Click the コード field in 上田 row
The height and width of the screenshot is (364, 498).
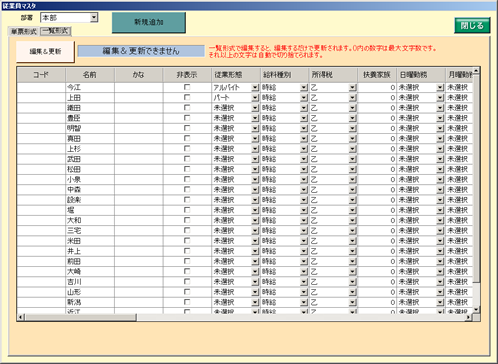[41, 98]
